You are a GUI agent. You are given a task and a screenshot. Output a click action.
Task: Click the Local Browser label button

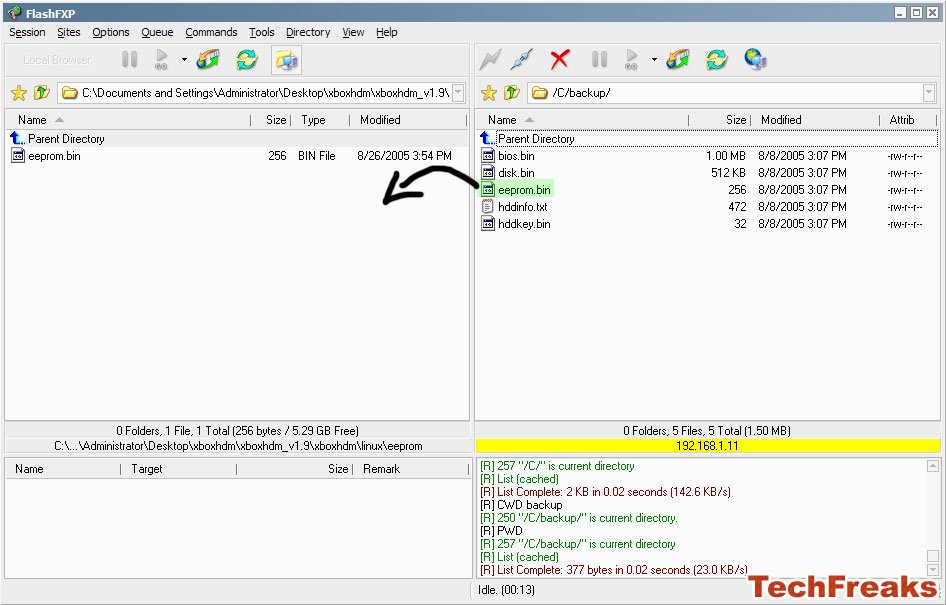pyautogui.click(x=56, y=60)
